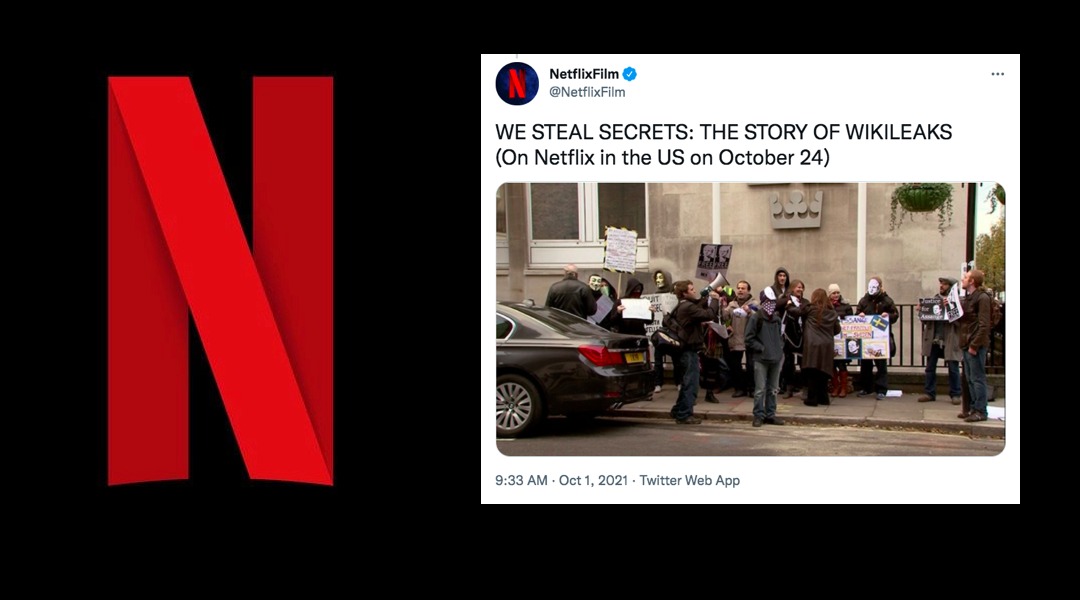The image size is (1080, 600).
Task: Click the NetflixFilm display name
Action: click(x=584, y=74)
